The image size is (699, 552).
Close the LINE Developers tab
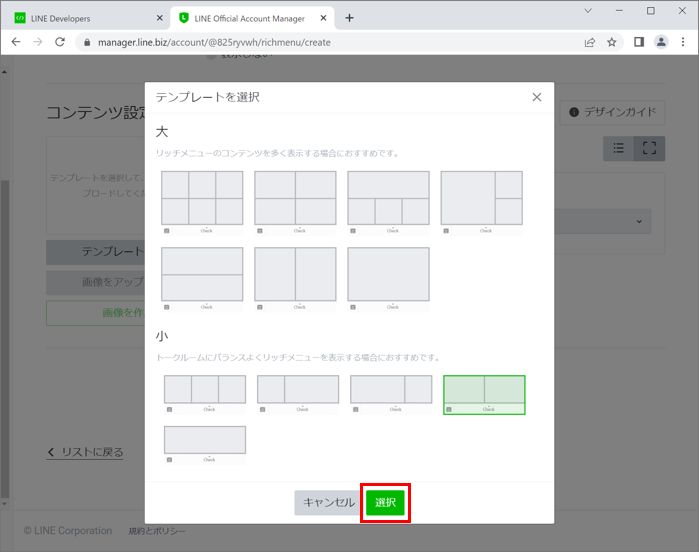(x=160, y=18)
